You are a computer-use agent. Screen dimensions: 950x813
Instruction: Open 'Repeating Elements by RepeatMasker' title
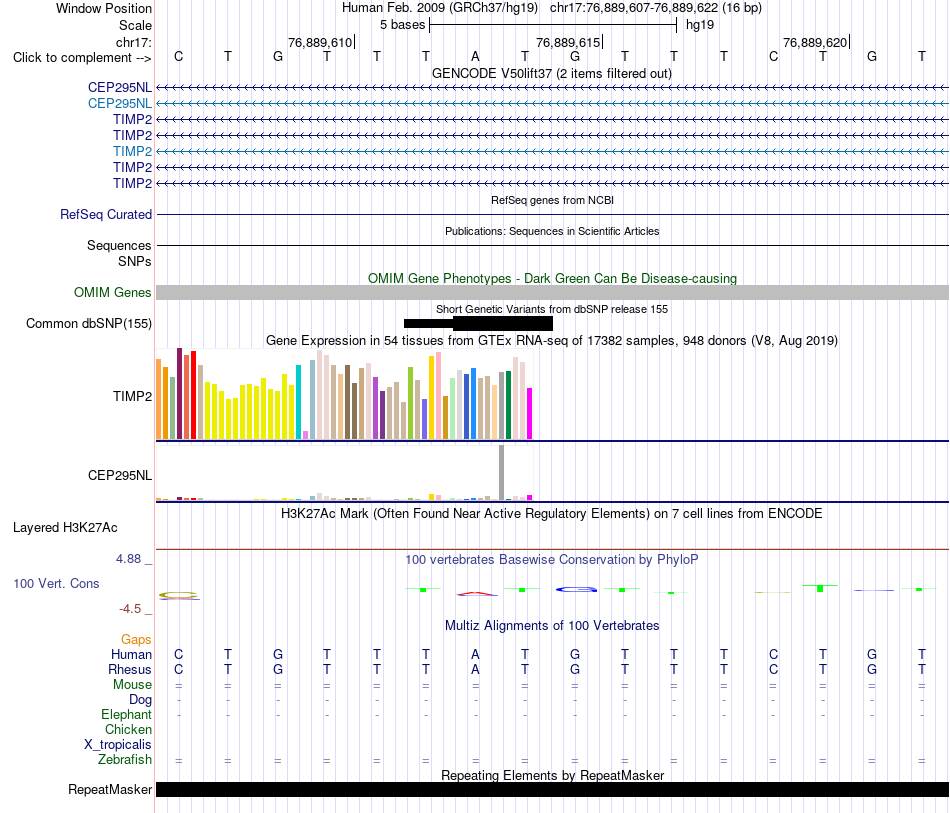552,775
